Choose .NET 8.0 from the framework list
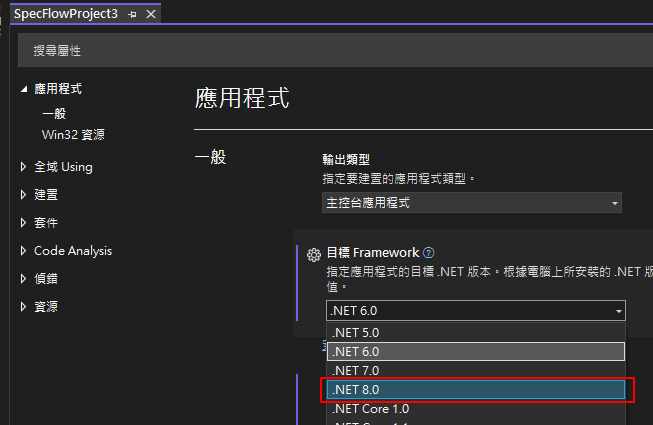This screenshot has height=425, width=653. click(x=476, y=390)
